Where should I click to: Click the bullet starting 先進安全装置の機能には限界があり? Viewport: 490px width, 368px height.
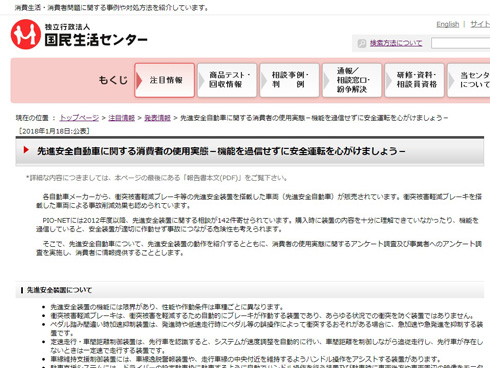coord(167,307)
